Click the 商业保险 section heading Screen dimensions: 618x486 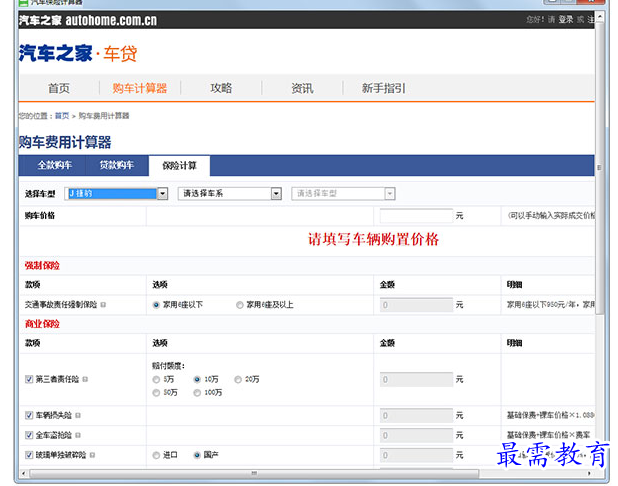(42, 324)
